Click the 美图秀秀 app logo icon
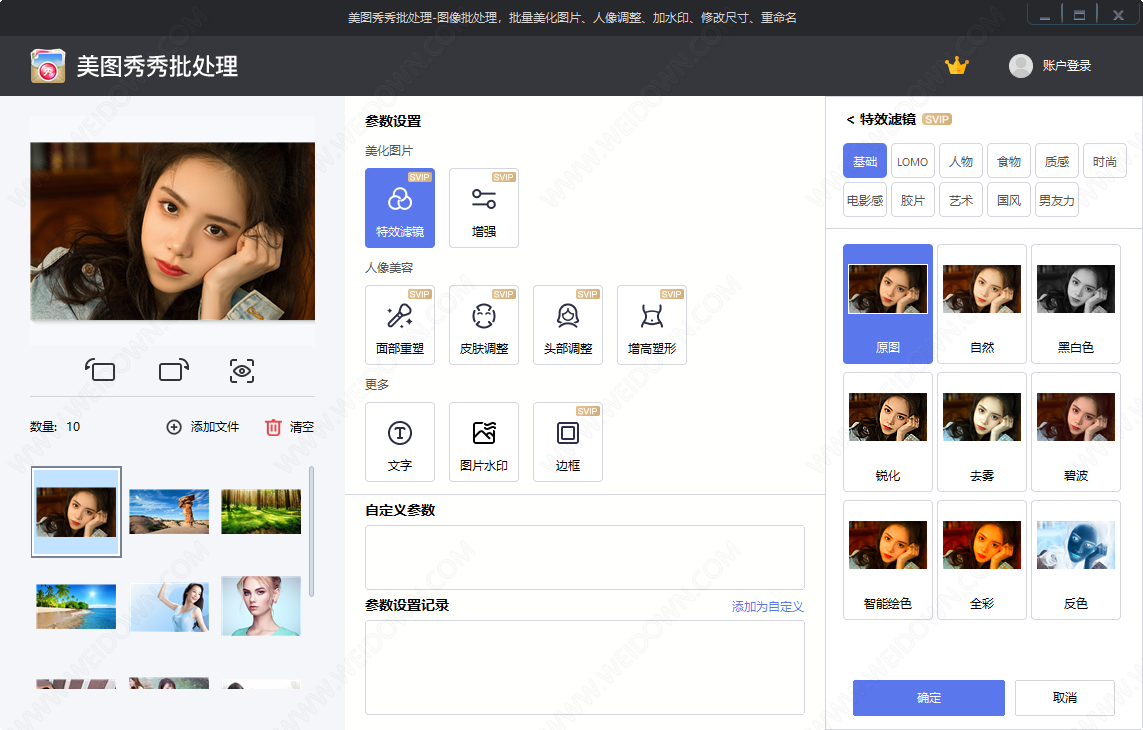The height and width of the screenshot is (730, 1143). [x=48, y=66]
